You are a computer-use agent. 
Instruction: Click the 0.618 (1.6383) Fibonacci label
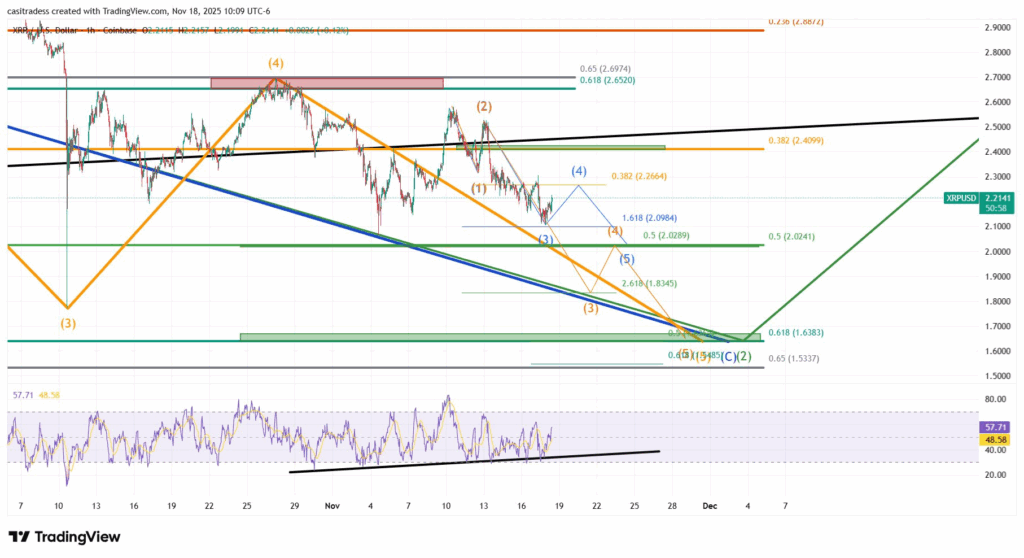click(x=799, y=332)
